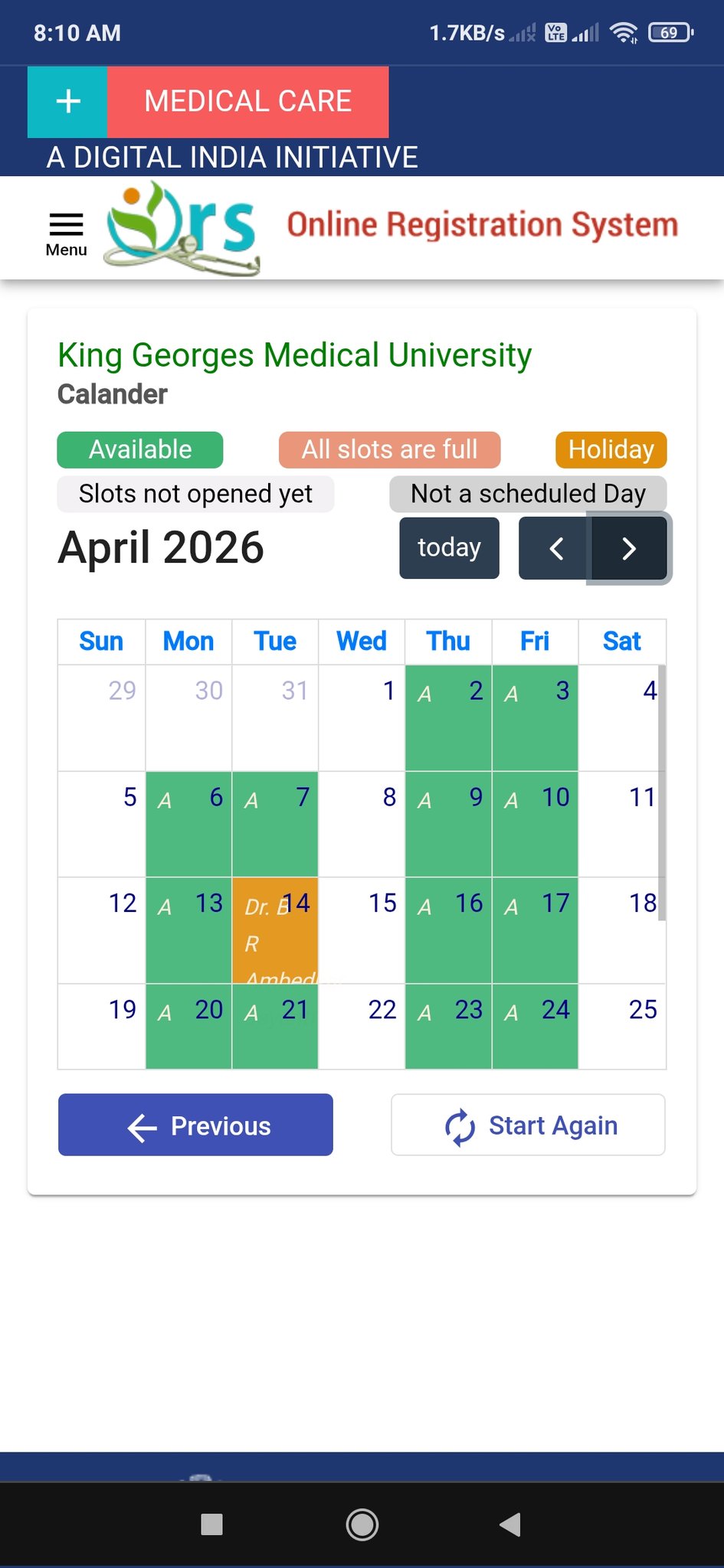The image size is (724, 1568).
Task: Click the Previous button
Action: click(195, 1125)
